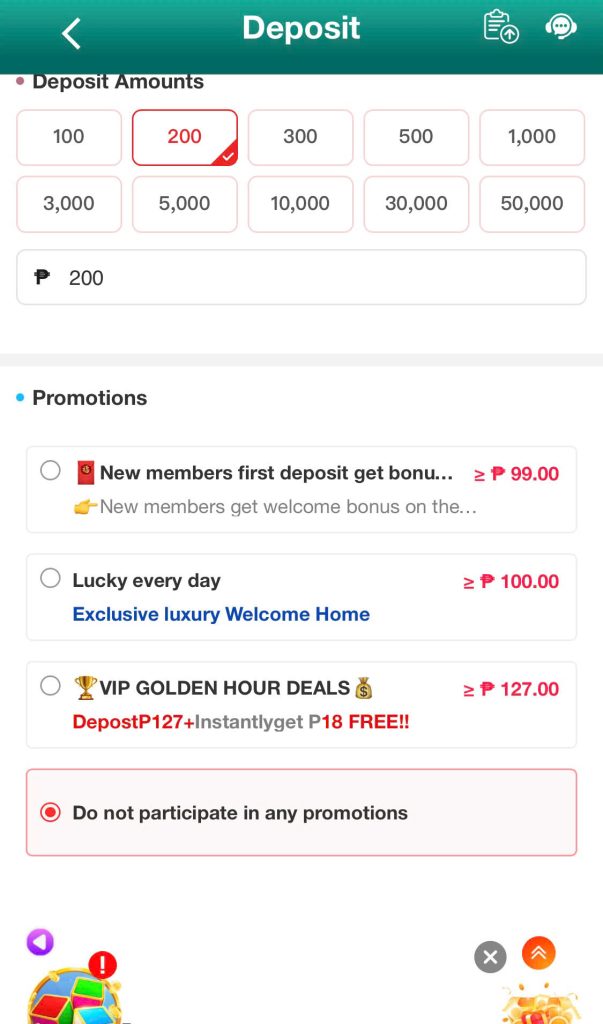Choose the 50,000 deposit amount
This screenshot has width=603, height=1024.
[531, 204]
